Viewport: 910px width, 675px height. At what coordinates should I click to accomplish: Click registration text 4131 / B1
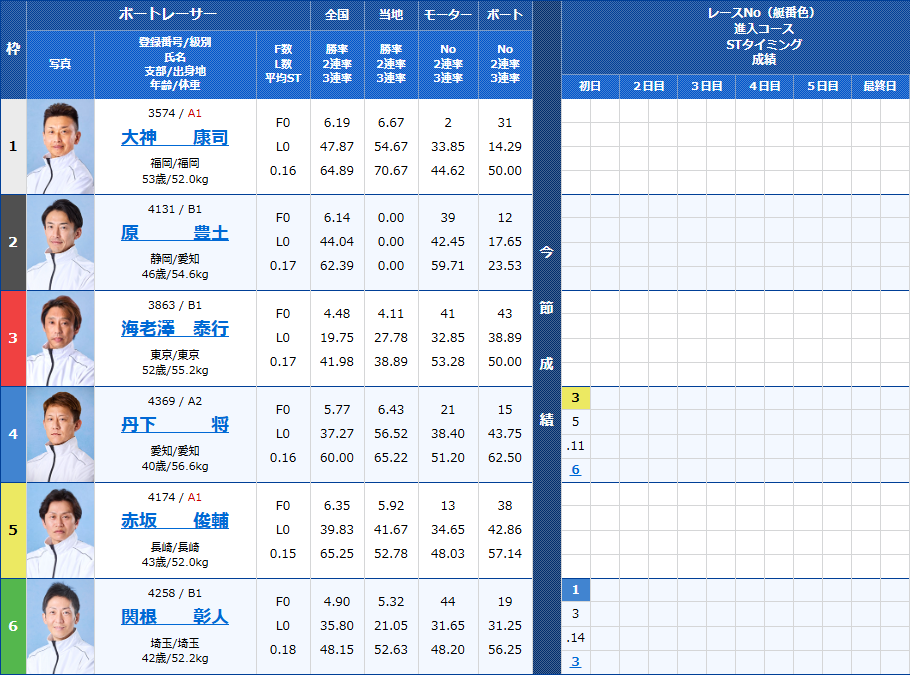click(175, 209)
